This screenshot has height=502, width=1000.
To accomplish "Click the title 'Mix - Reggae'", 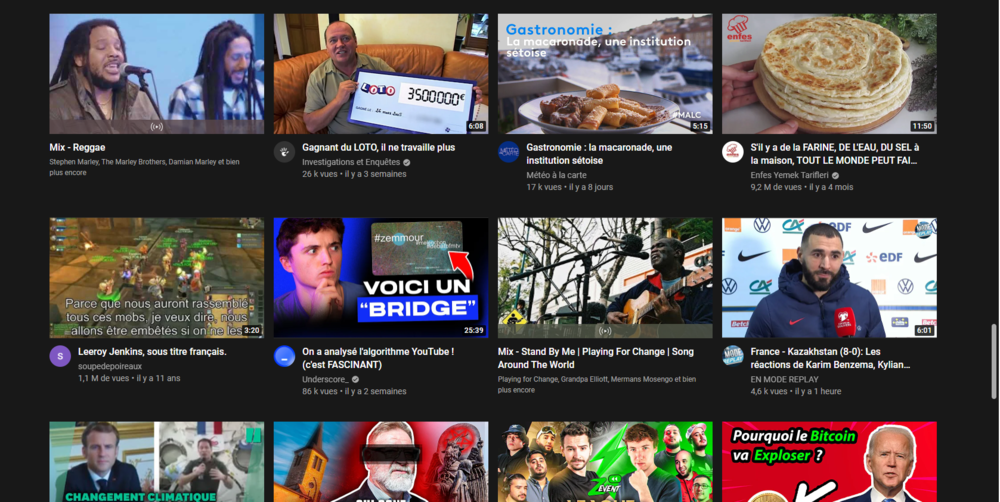I will [77, 147].
